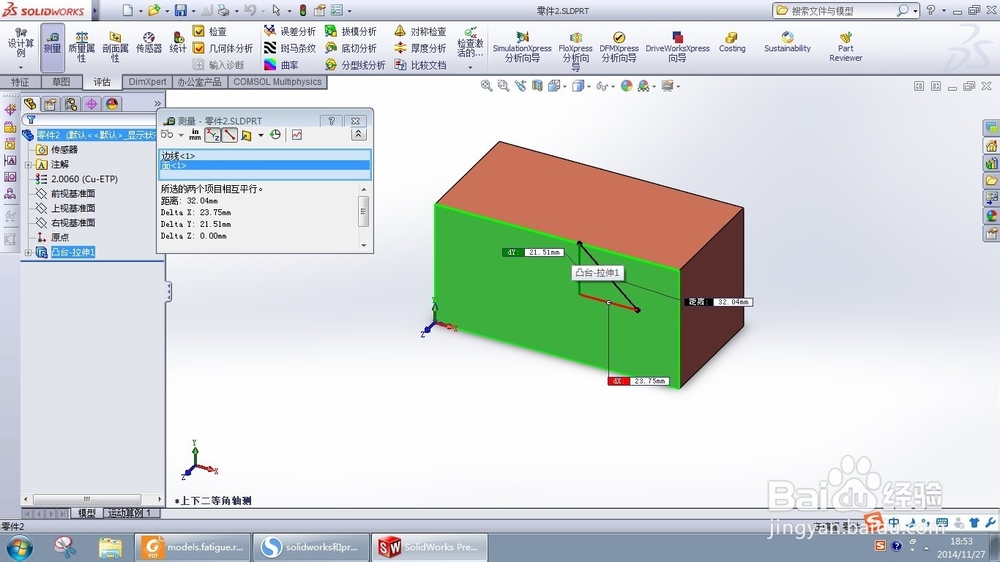Open Part Reviewer
Viewport: 1000px width, 562px height.
point(846,47)
